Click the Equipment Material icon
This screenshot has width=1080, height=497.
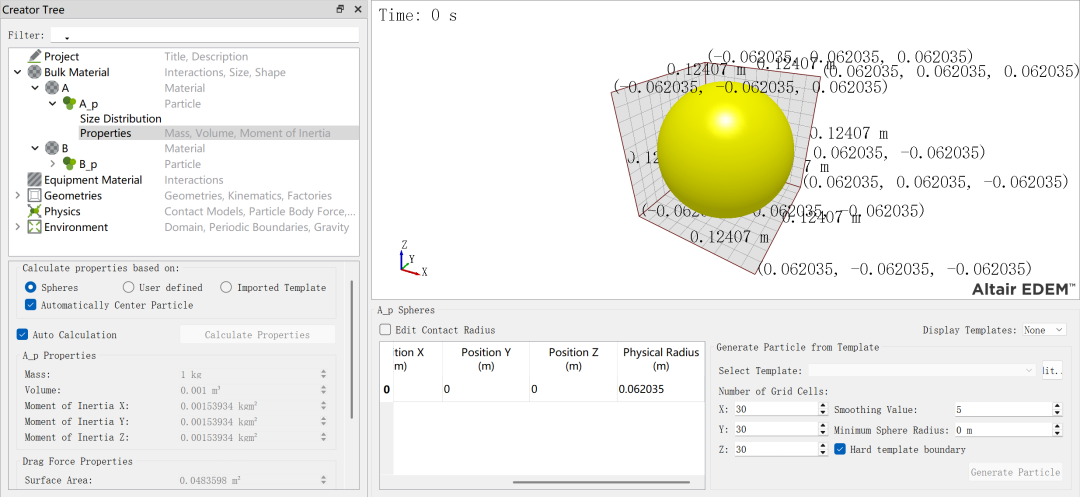[35, 180]
